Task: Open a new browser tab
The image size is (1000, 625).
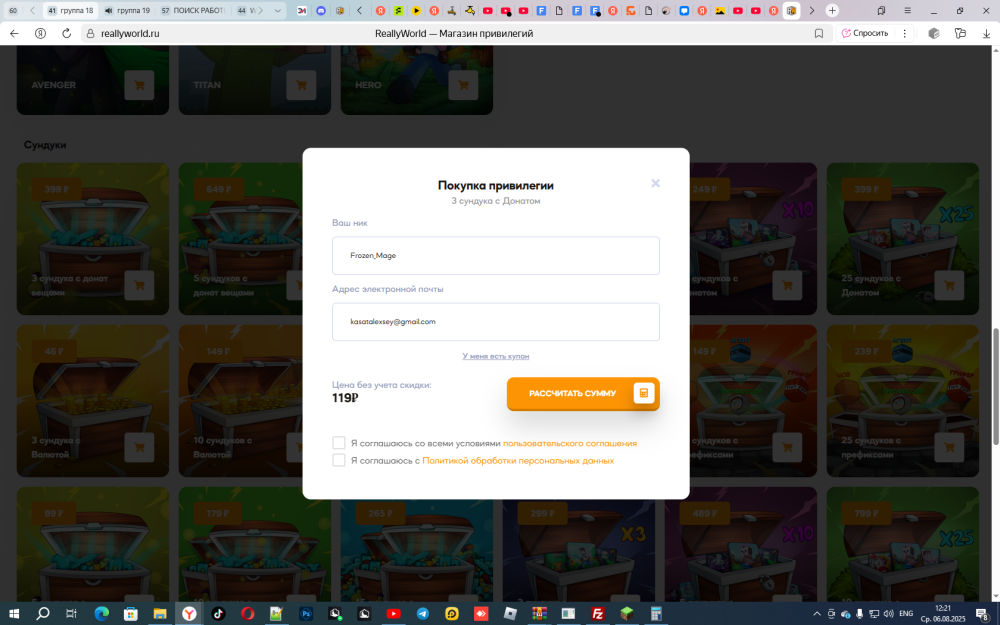Action: pyautogui.click(x=832, y=10)
